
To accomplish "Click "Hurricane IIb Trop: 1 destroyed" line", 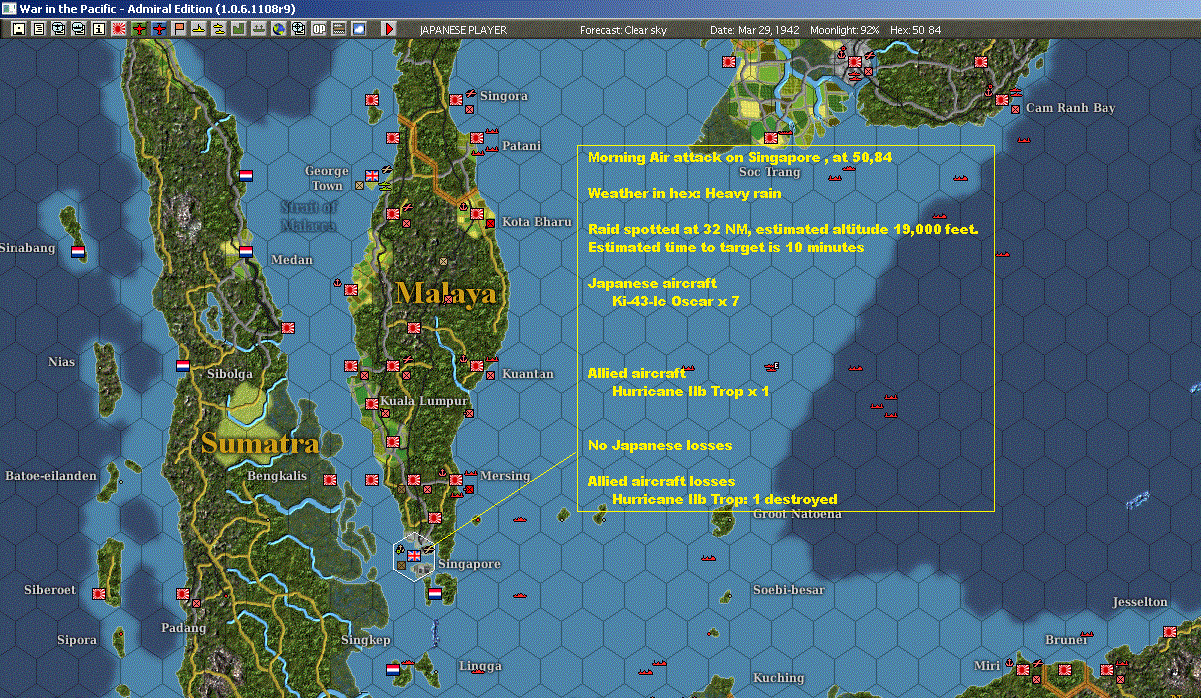I will click(x=724, y=499).
